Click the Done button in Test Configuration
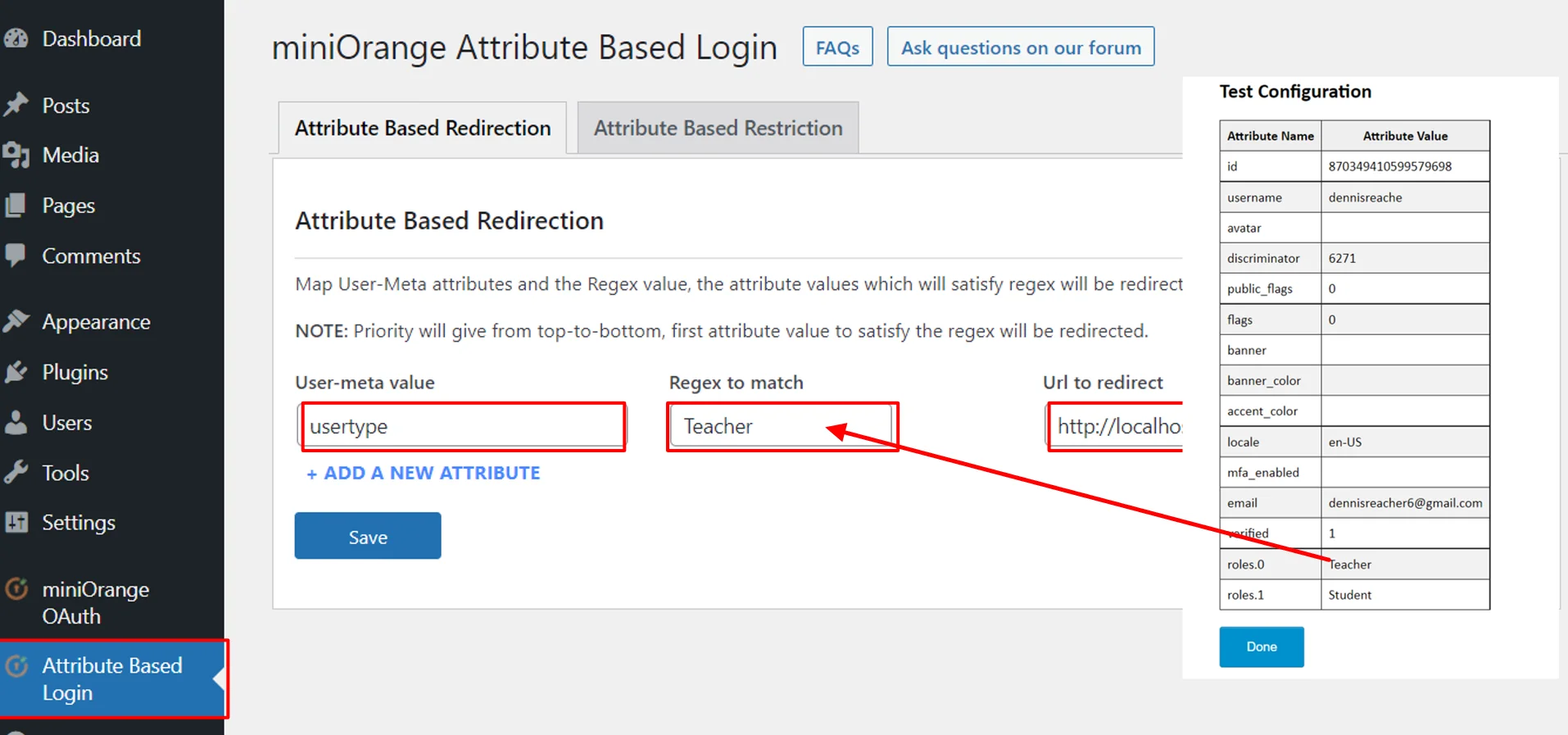 pos(1262,647)
